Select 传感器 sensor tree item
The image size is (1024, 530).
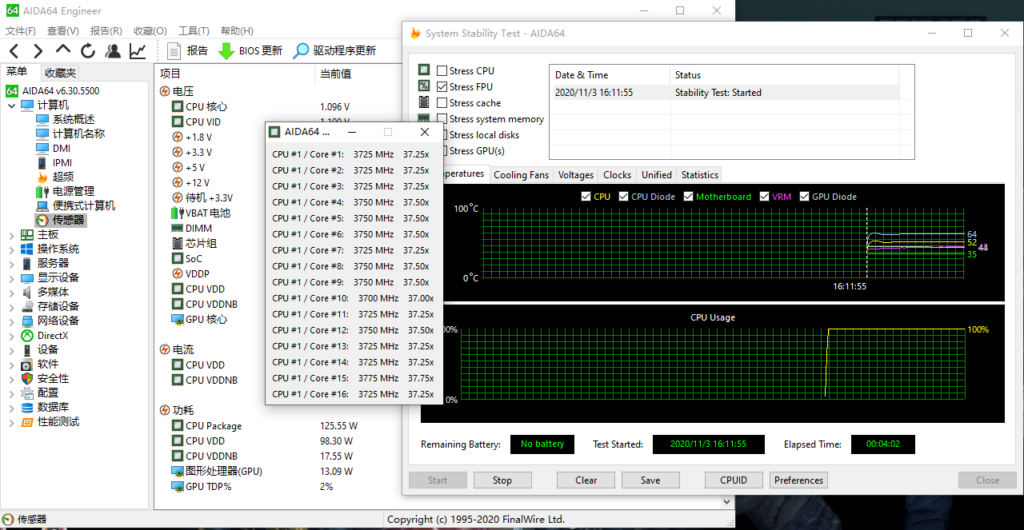(x=60, y=221)
